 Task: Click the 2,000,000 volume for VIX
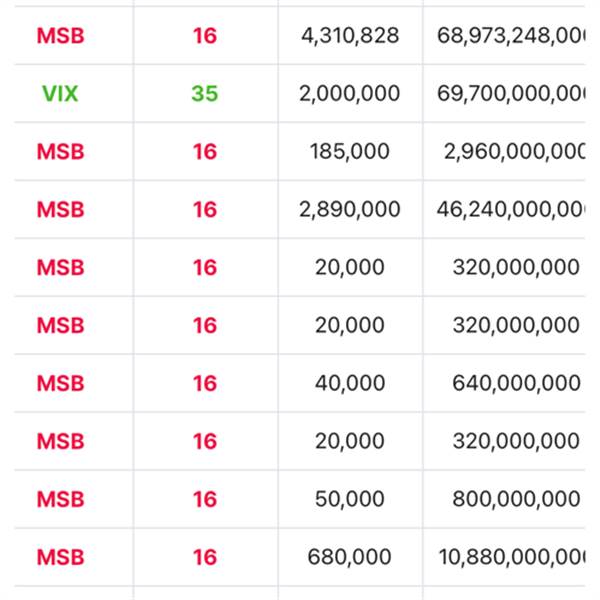(x=350, y=93)
